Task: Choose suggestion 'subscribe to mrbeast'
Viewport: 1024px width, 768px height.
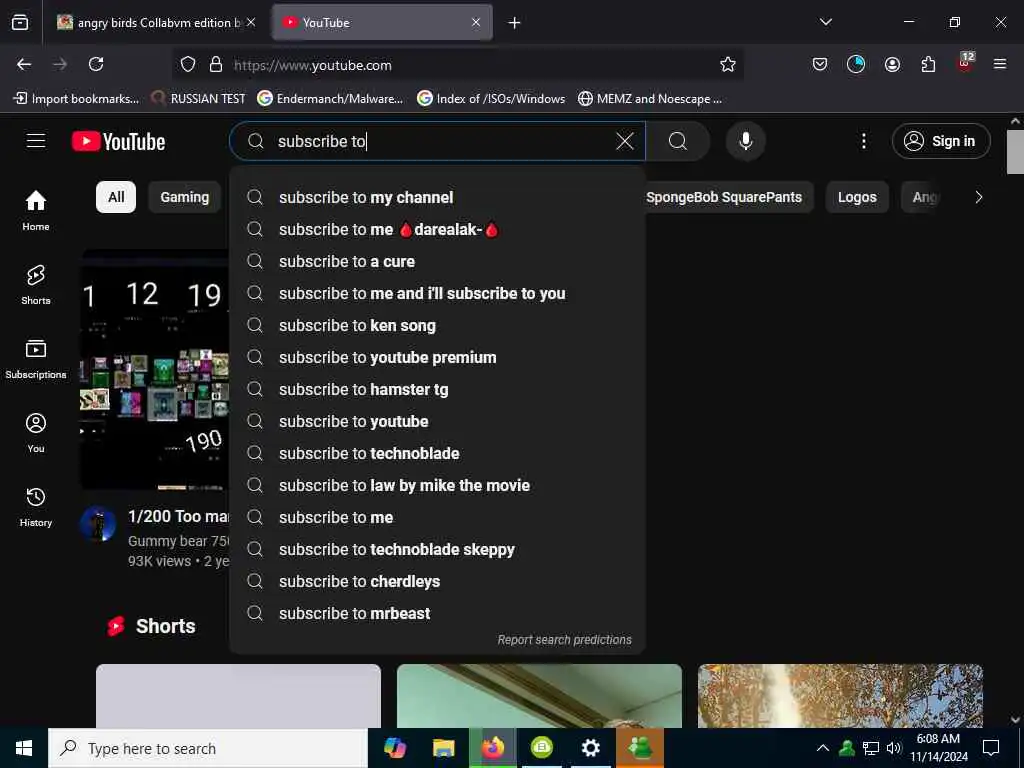Action: click(x=437, y=613)
